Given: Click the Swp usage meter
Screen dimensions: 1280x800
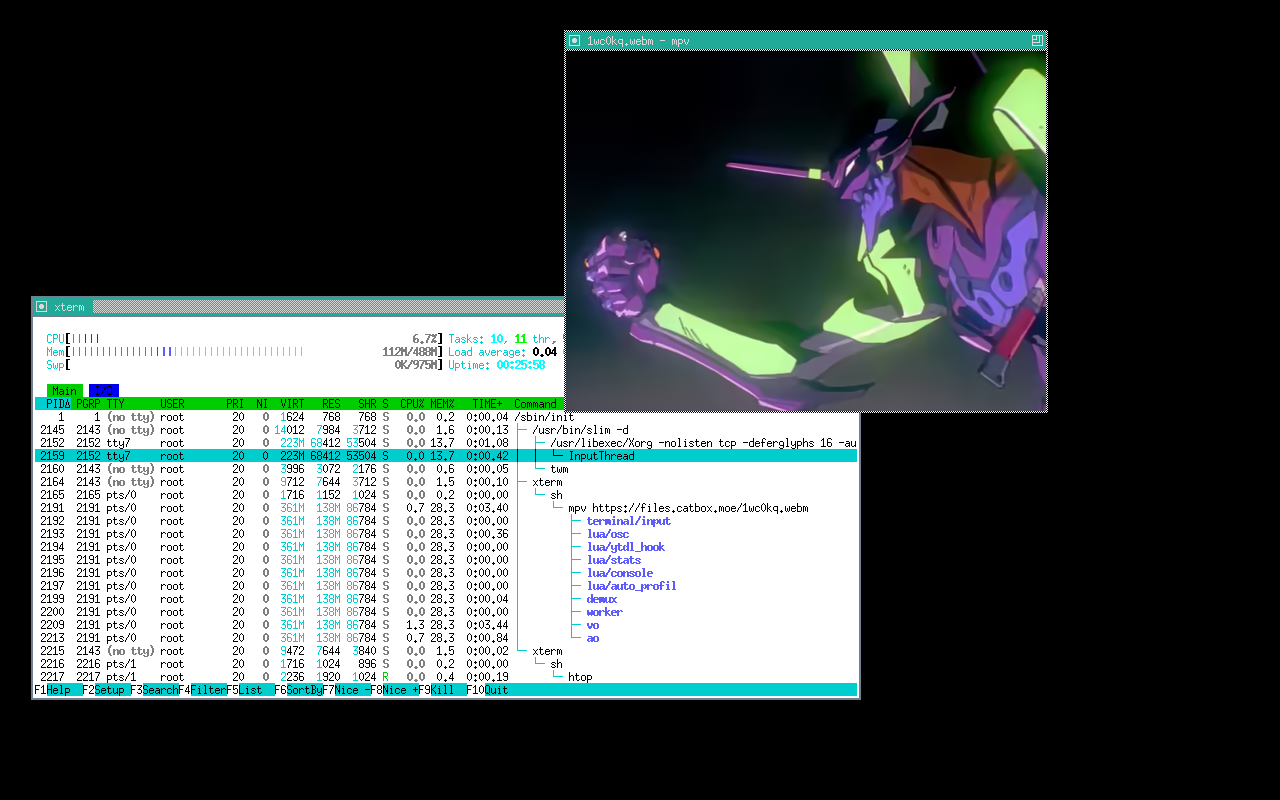Looking at the screenshot, I should 244,365.
